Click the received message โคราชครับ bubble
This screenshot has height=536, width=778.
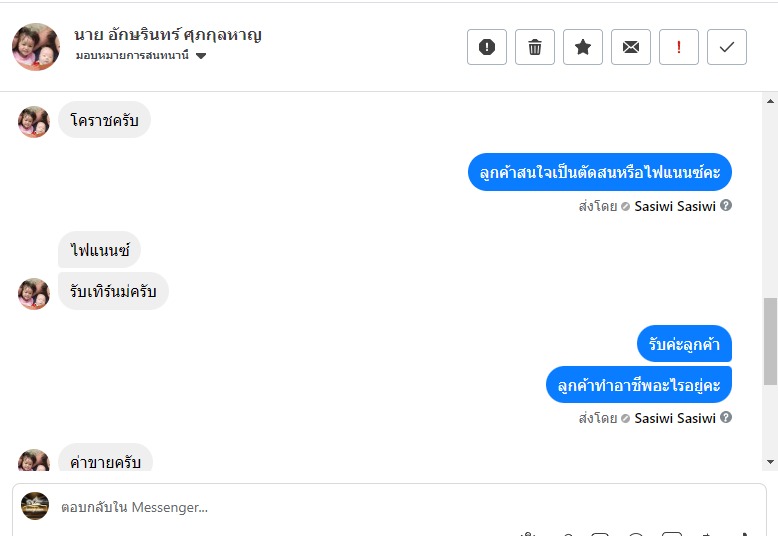pyautogui.click(x=104, y=121)
